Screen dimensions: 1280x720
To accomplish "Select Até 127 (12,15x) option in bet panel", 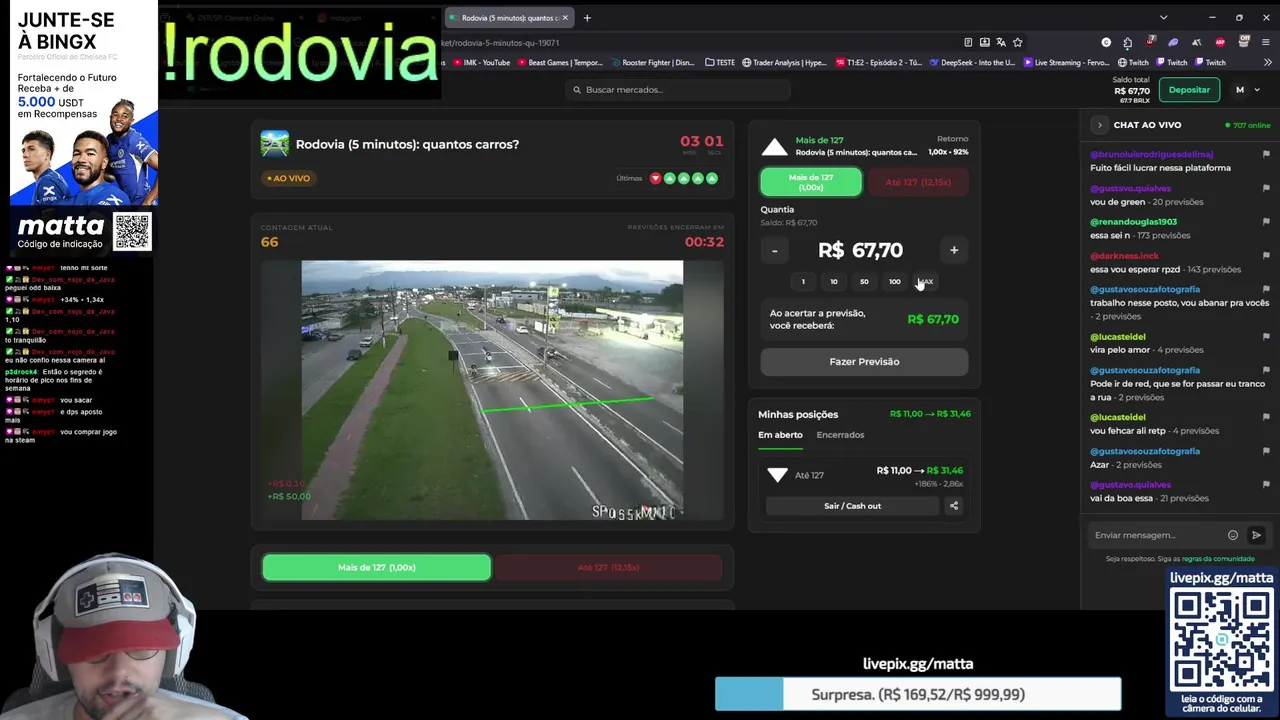I will coord(918,182).
